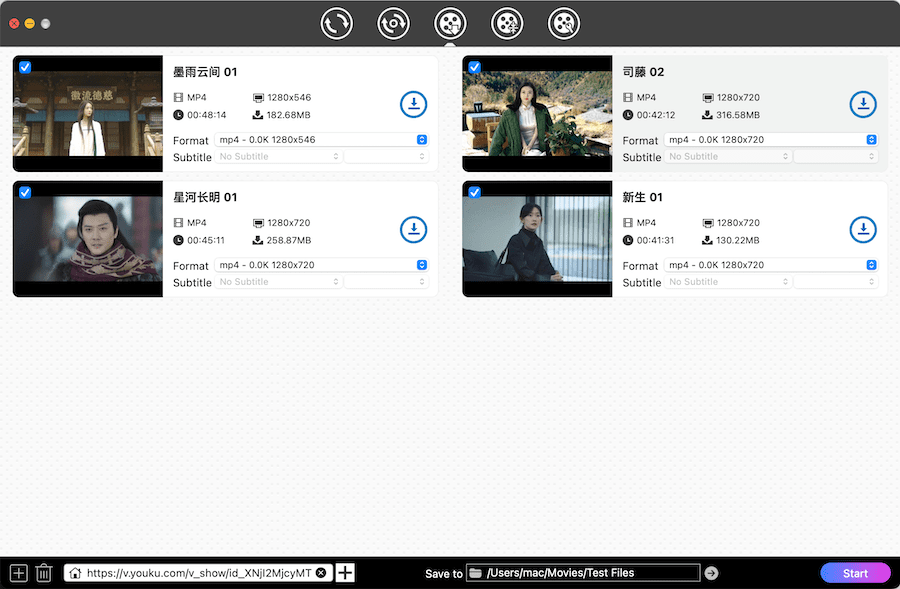Click the size icon beside 316.58MB
The height and width of the screenshot is (589, 900).
tap(707, 115)
